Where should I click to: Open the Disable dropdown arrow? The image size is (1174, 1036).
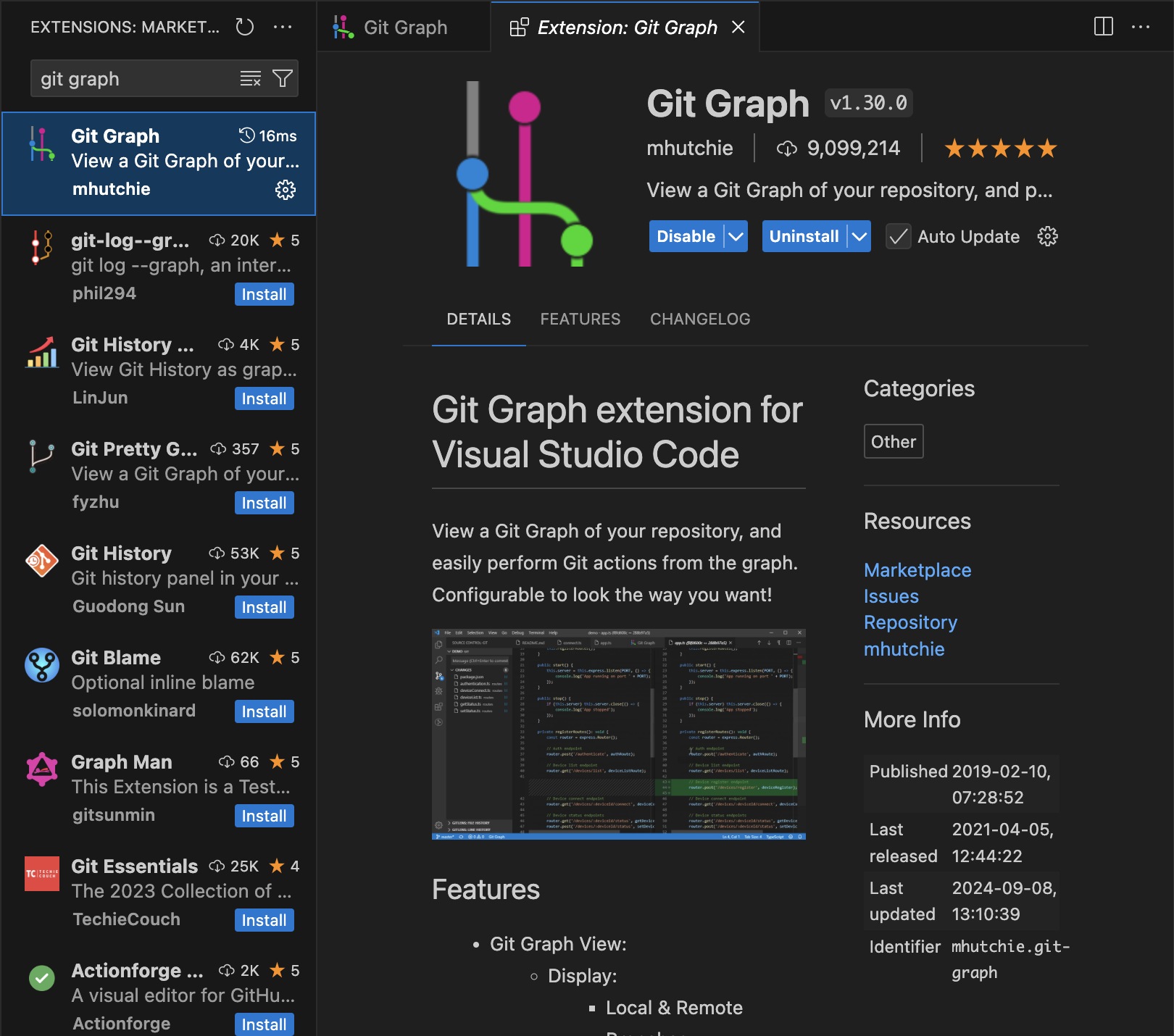736,237
